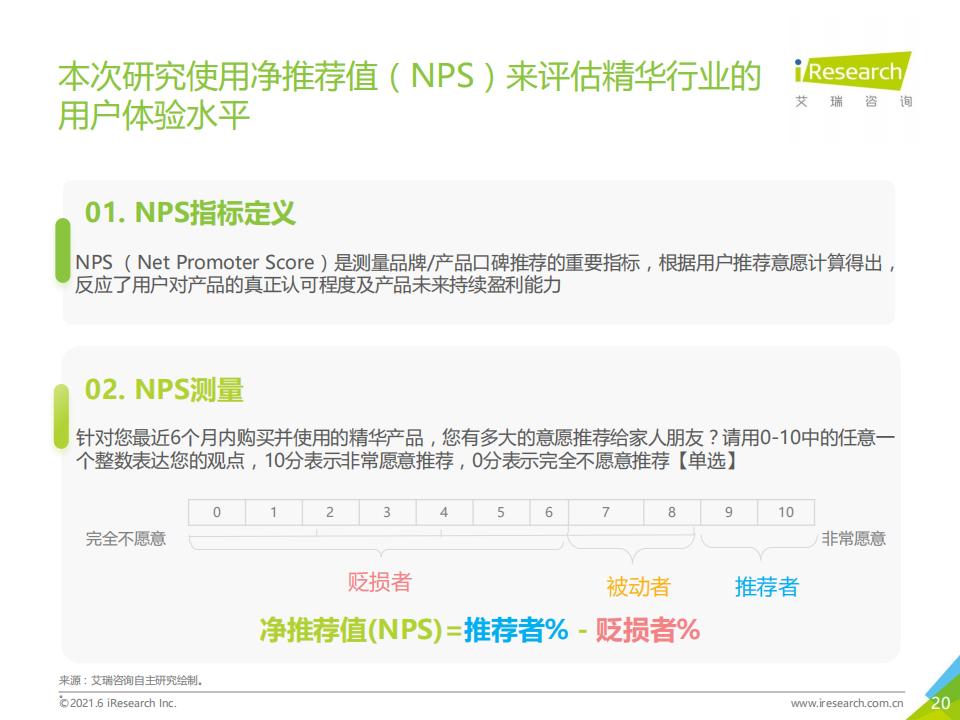Click the page number 20

tap(940, 703)
